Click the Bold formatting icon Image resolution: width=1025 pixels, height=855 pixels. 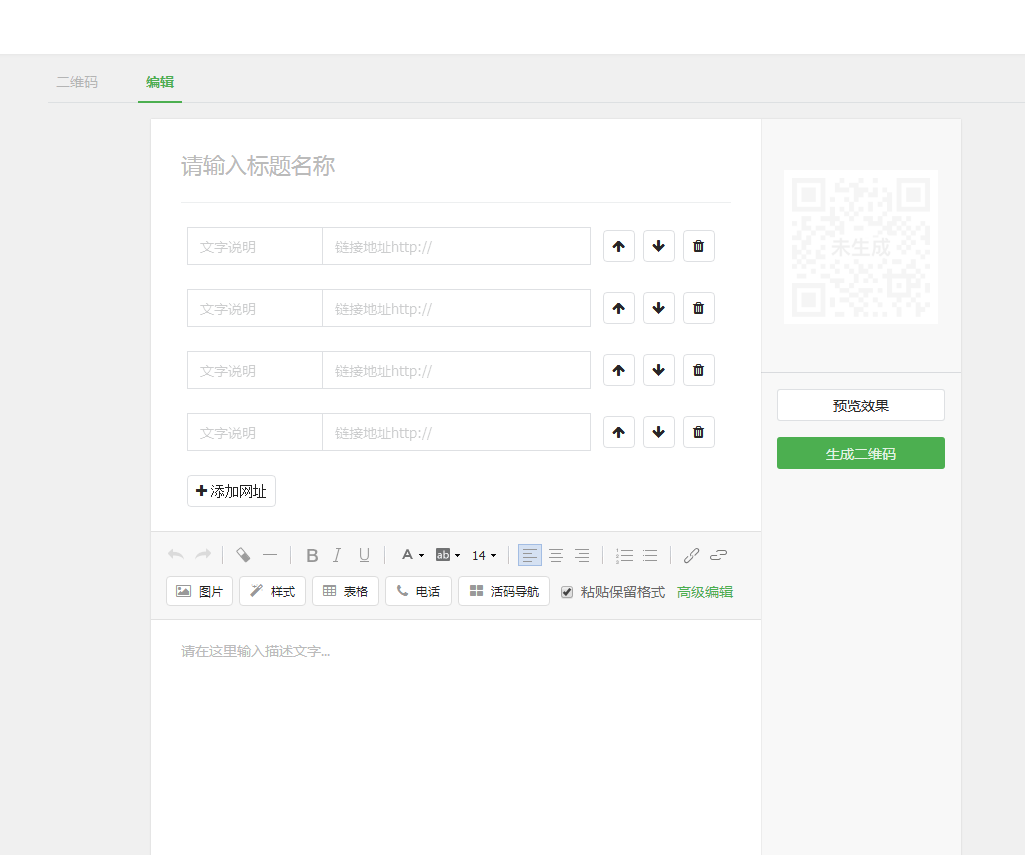(x=312, y=555)
